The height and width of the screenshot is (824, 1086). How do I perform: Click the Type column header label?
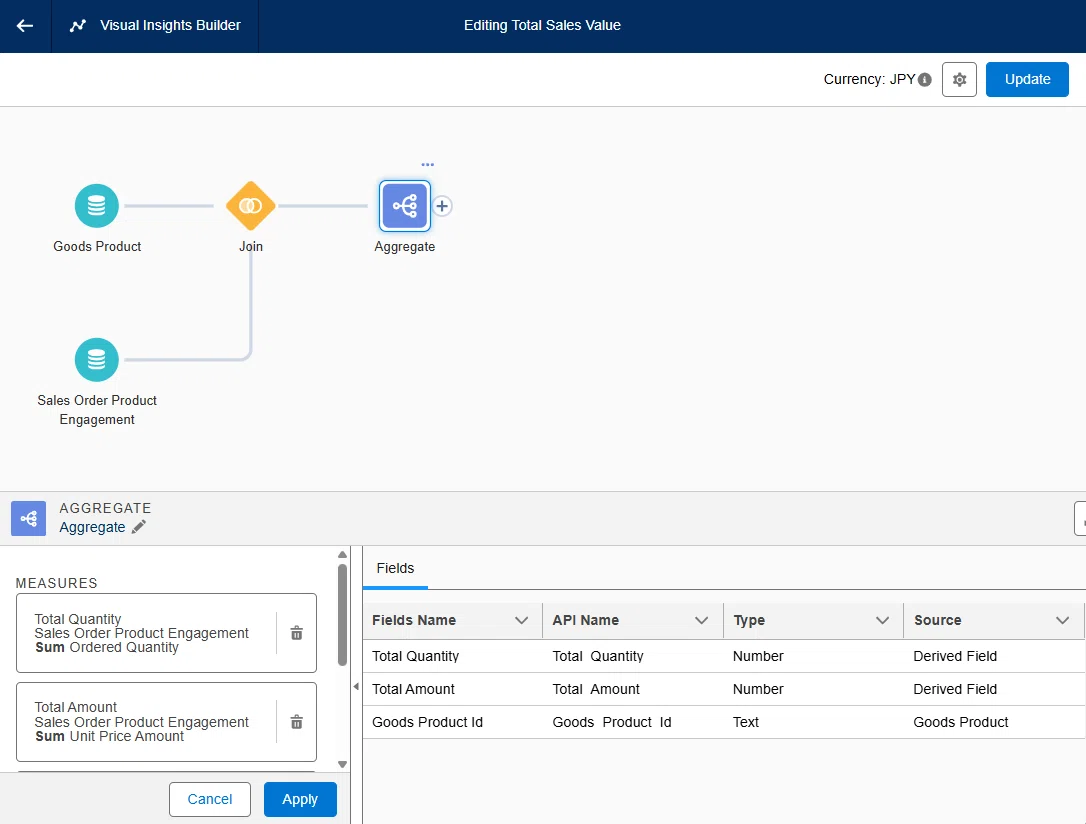pos(749,620)
